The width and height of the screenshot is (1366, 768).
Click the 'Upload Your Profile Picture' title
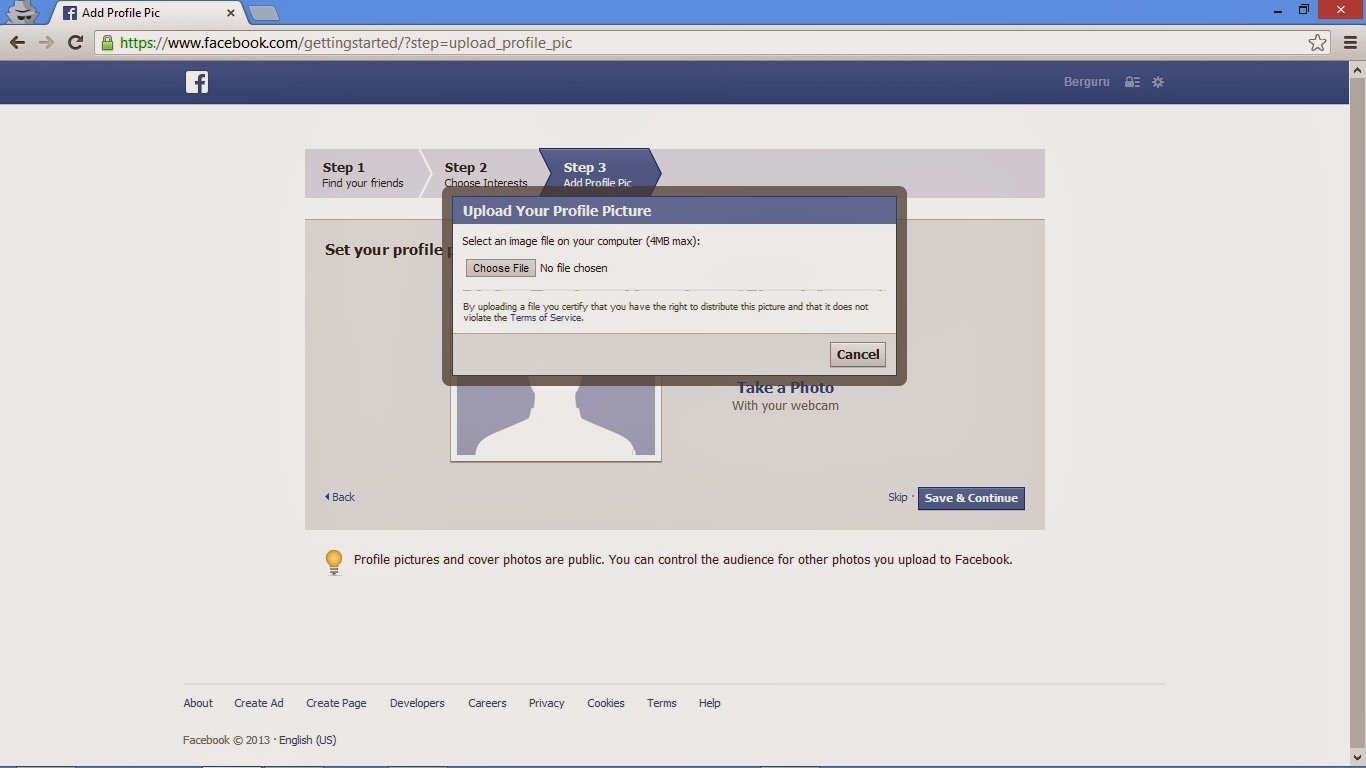[x=557, y=211]
